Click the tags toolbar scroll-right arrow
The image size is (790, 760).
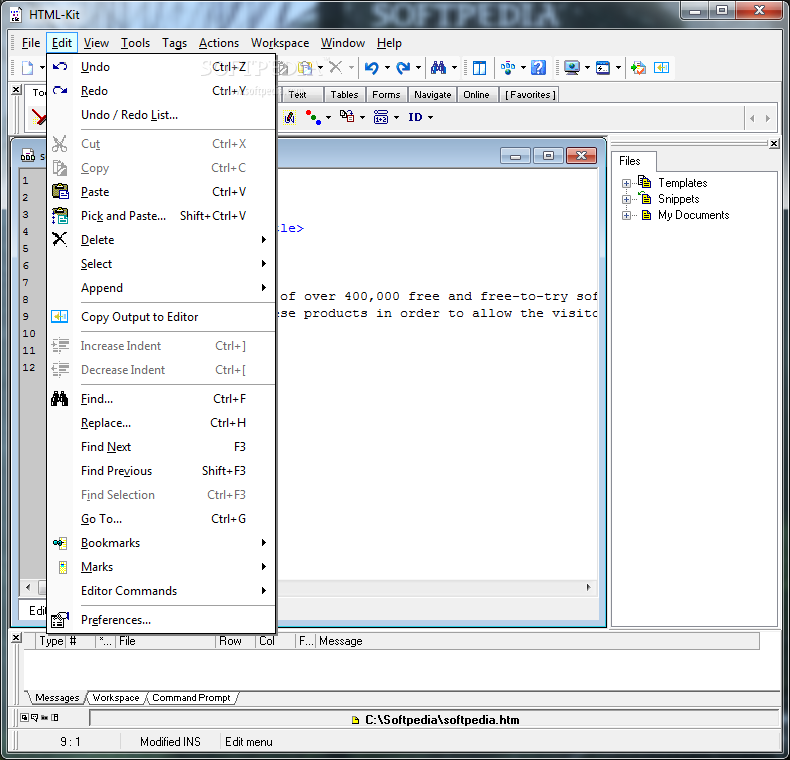[x=767, y=118]
